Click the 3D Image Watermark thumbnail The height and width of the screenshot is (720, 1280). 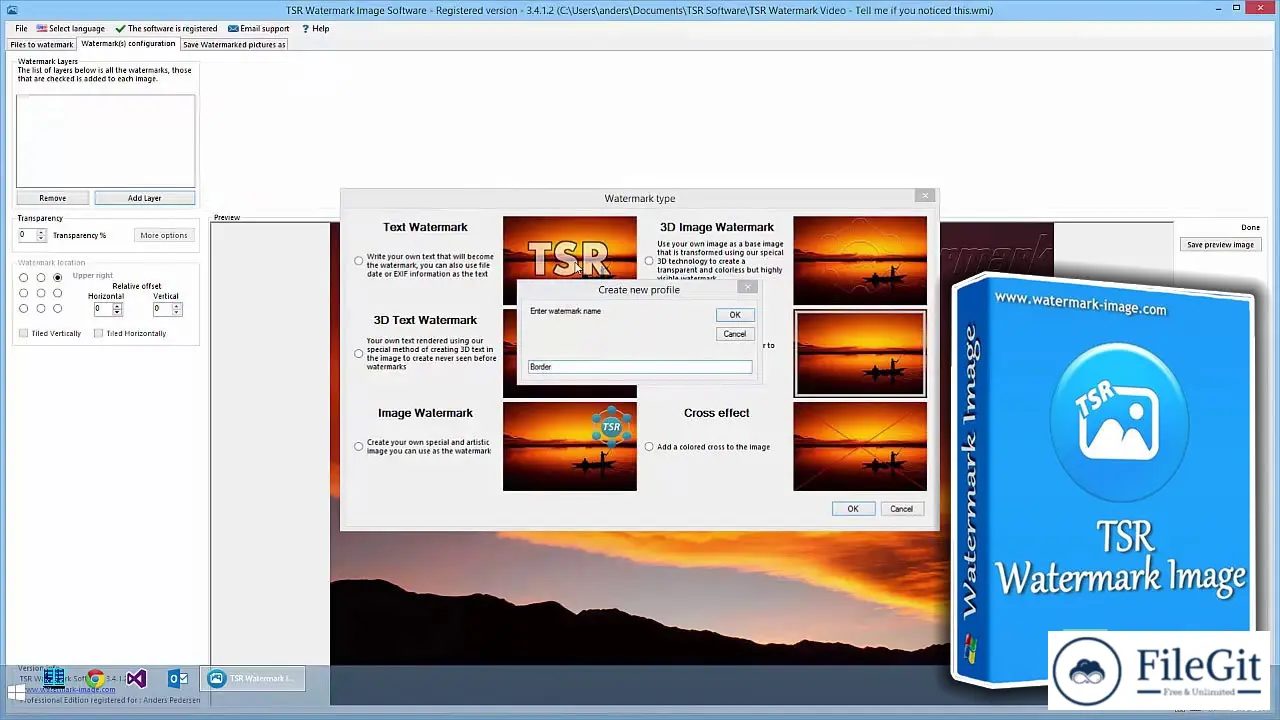860,260
